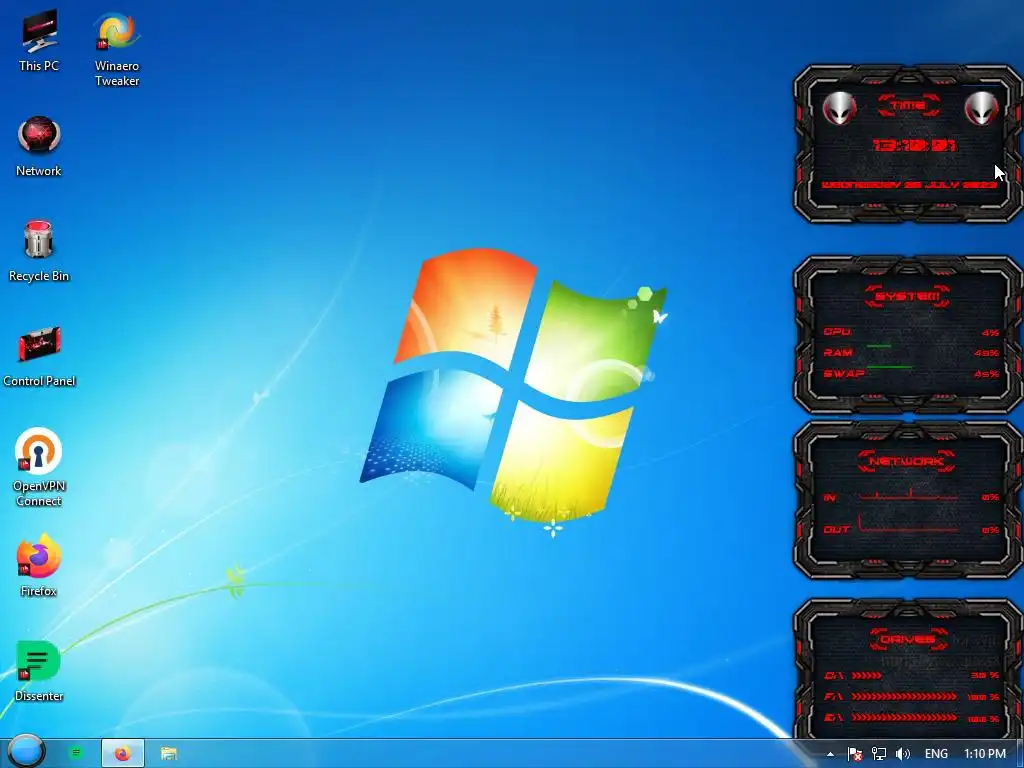Click the green SWAP usage bar
1024x768 pixels.
[x=889, y=367]
